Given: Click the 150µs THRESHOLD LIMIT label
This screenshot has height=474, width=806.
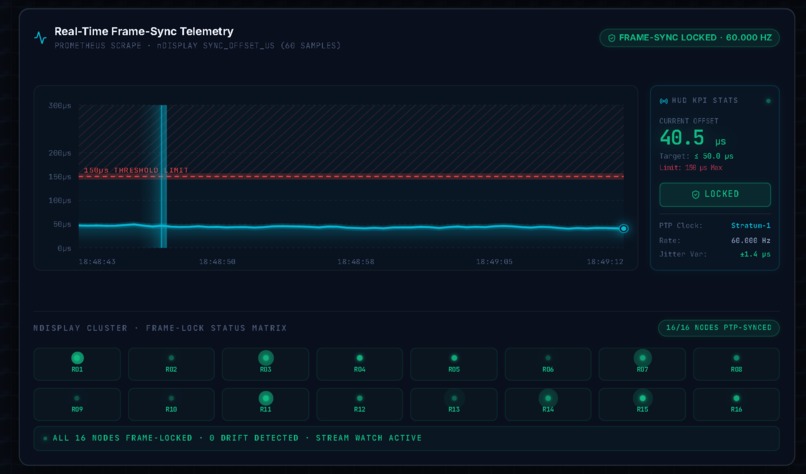Looking at the screenshot, I should pyautogui.click(x=136, y=170).
